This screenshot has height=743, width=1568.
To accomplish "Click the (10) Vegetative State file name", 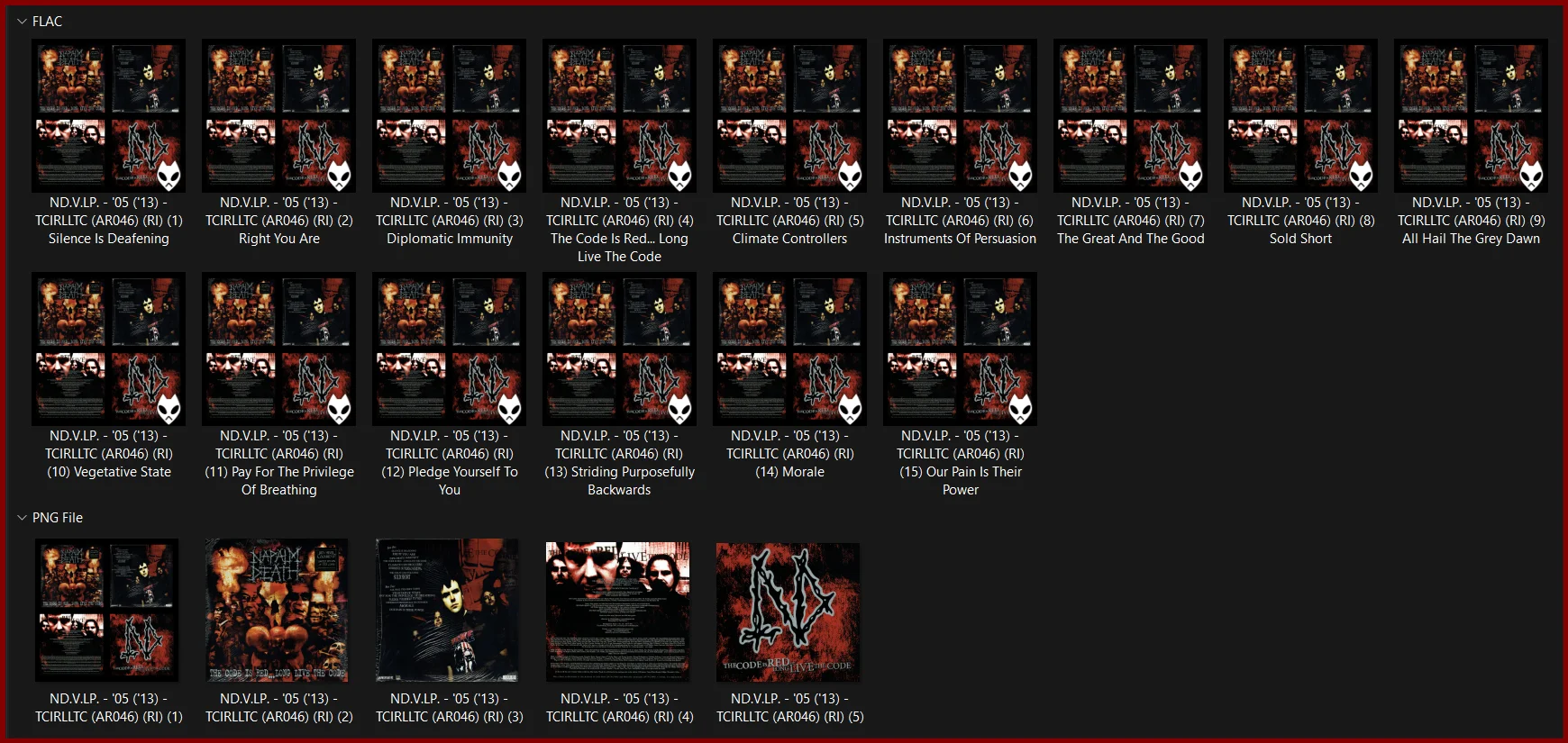I will coord(109,454).
